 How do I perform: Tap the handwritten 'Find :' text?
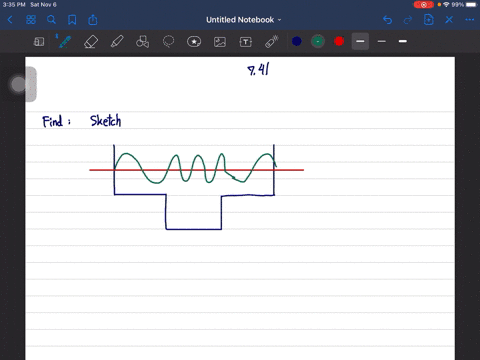(56, 121)
